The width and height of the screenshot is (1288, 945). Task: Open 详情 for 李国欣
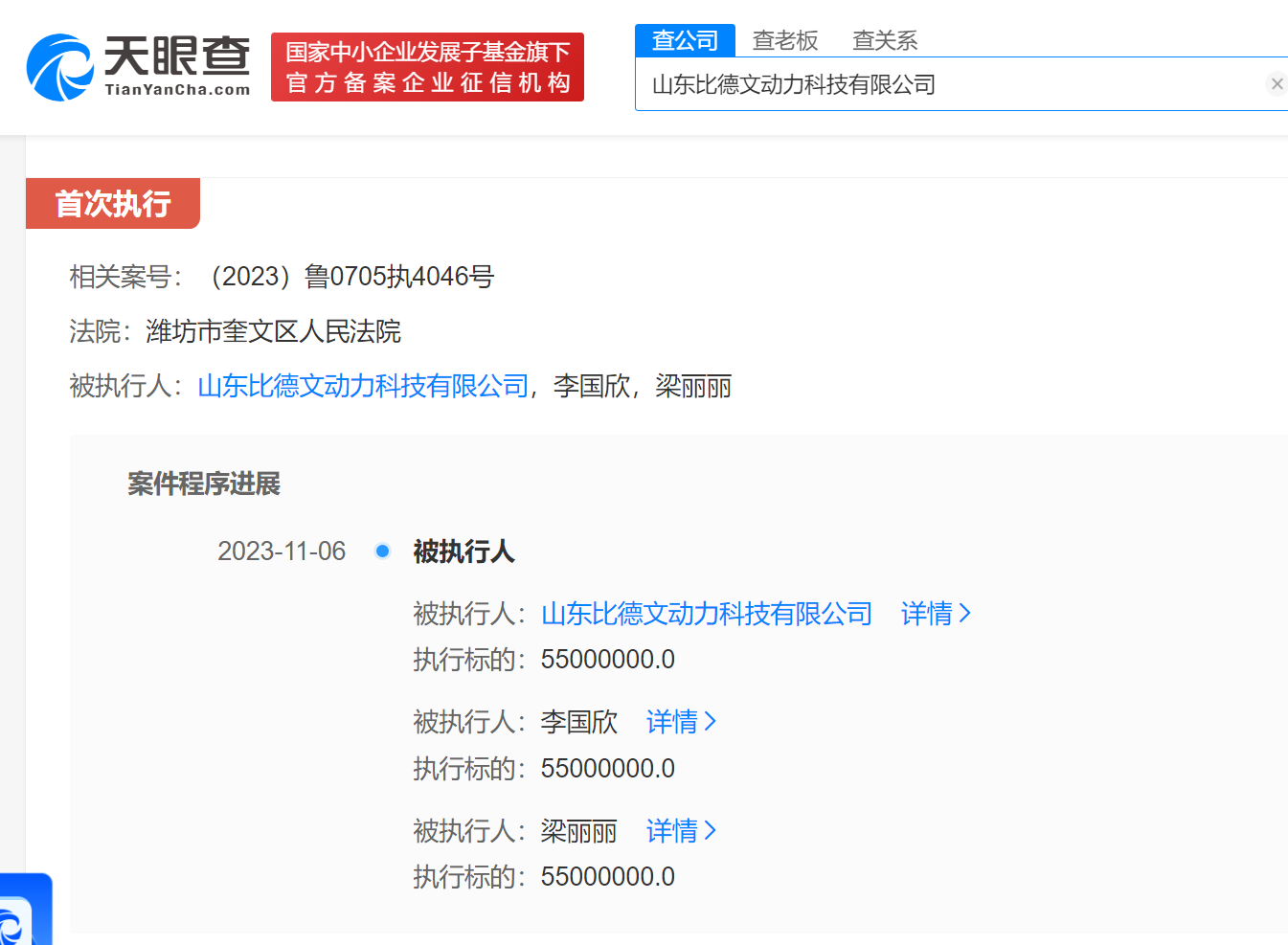click(673, 722)
